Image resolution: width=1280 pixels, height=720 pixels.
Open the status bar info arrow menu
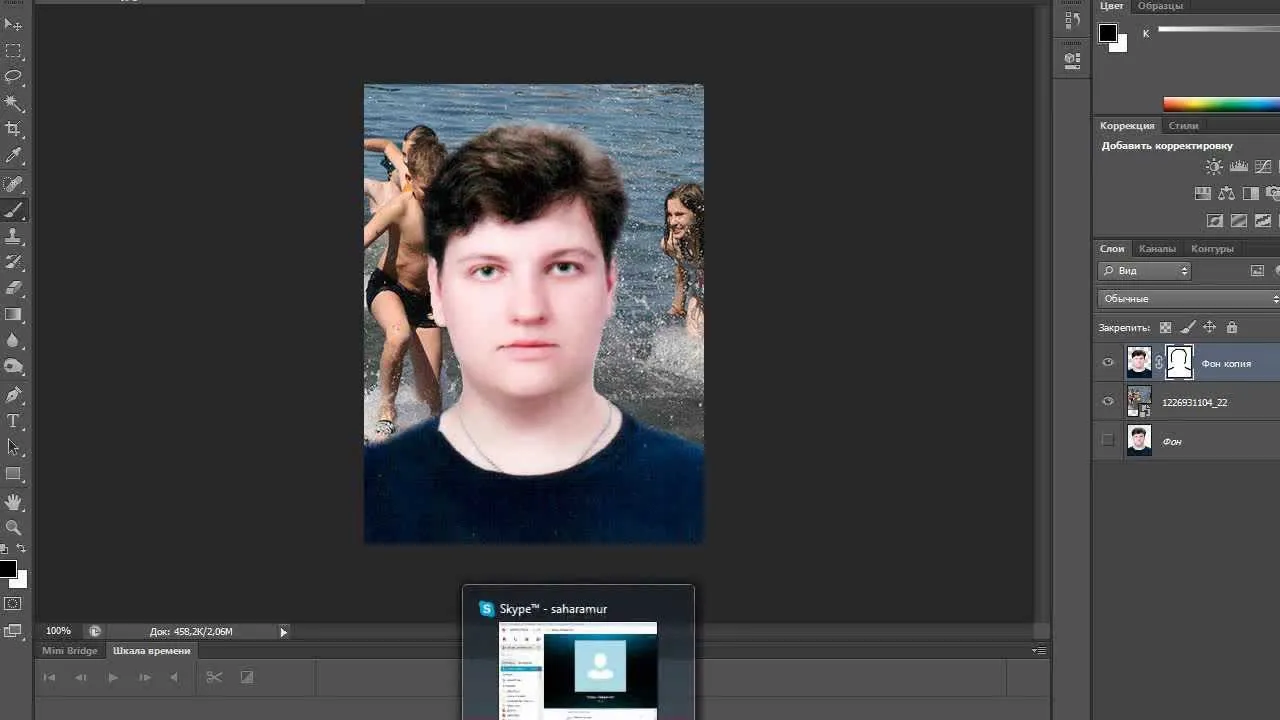tap(283, 632)
